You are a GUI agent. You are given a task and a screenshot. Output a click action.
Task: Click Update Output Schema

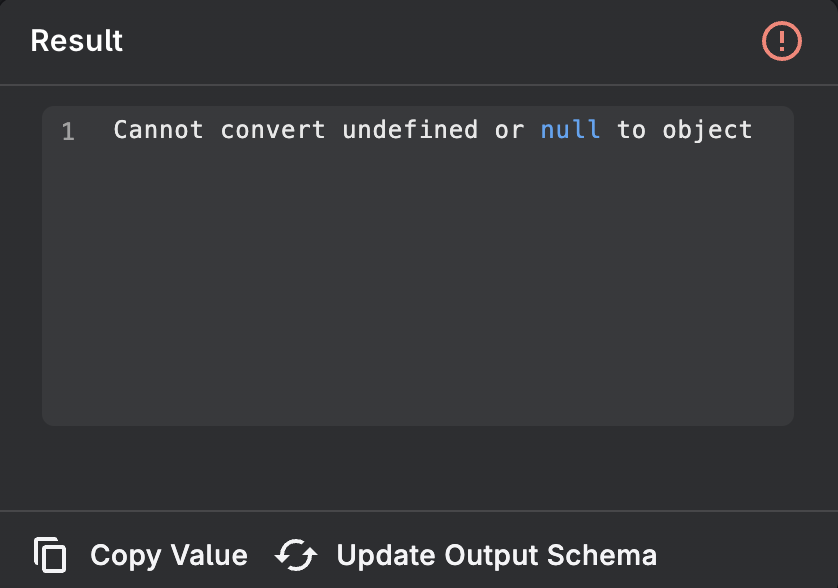pyautogui.click(x=496, y=554)
